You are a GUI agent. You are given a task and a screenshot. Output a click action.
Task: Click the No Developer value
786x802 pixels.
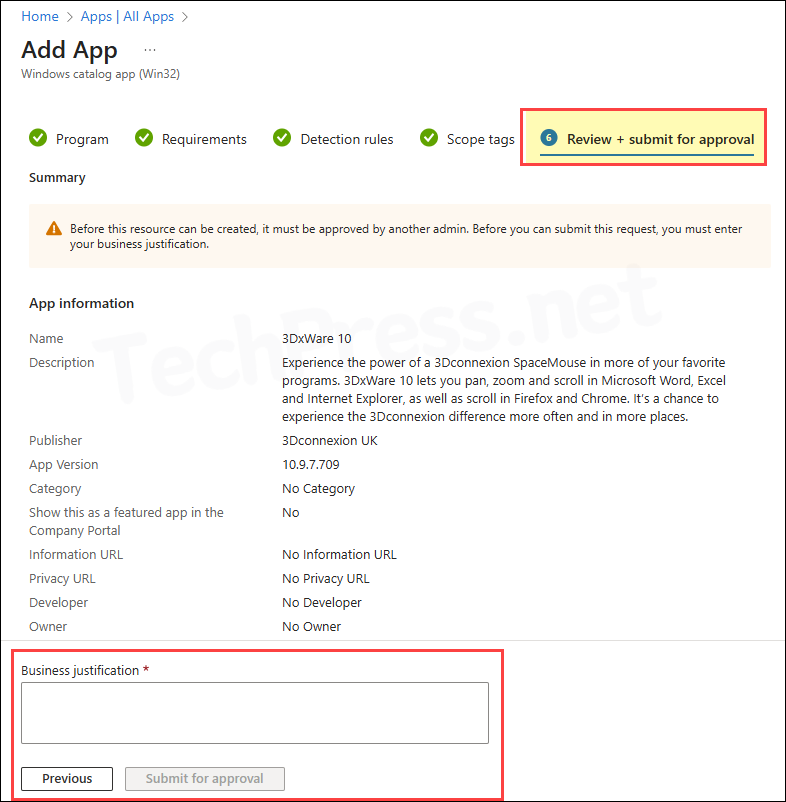[x=322, y=603]
